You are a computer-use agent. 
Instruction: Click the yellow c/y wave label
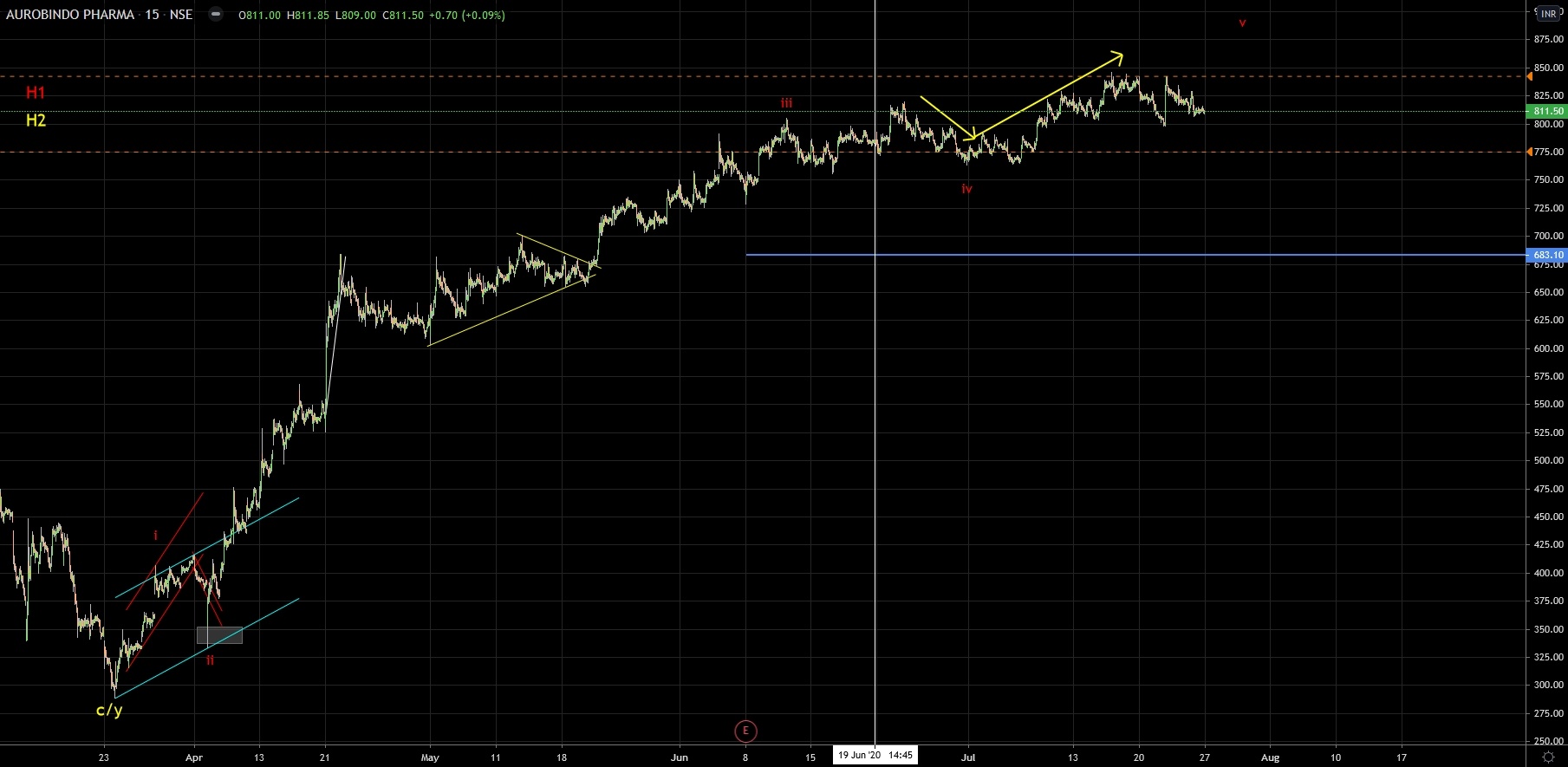(x=109, y=711)
